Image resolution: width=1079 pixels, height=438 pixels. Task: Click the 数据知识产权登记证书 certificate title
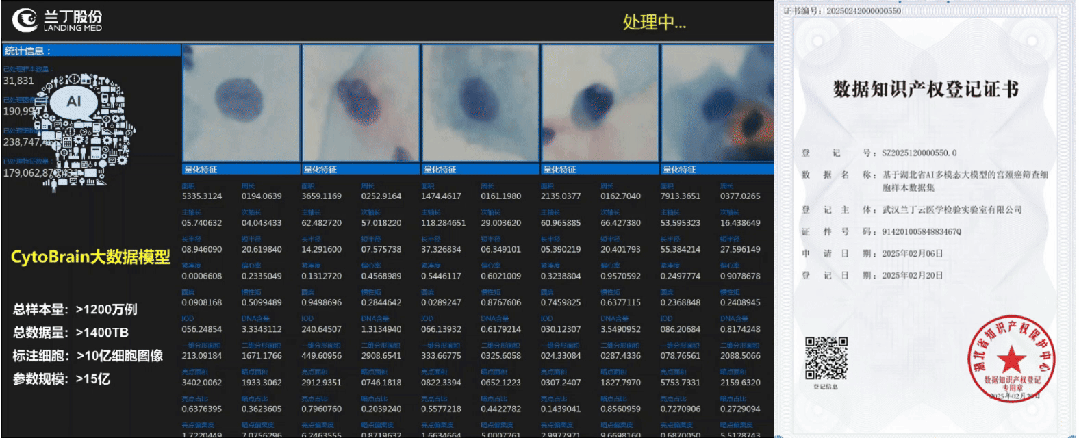925,90
